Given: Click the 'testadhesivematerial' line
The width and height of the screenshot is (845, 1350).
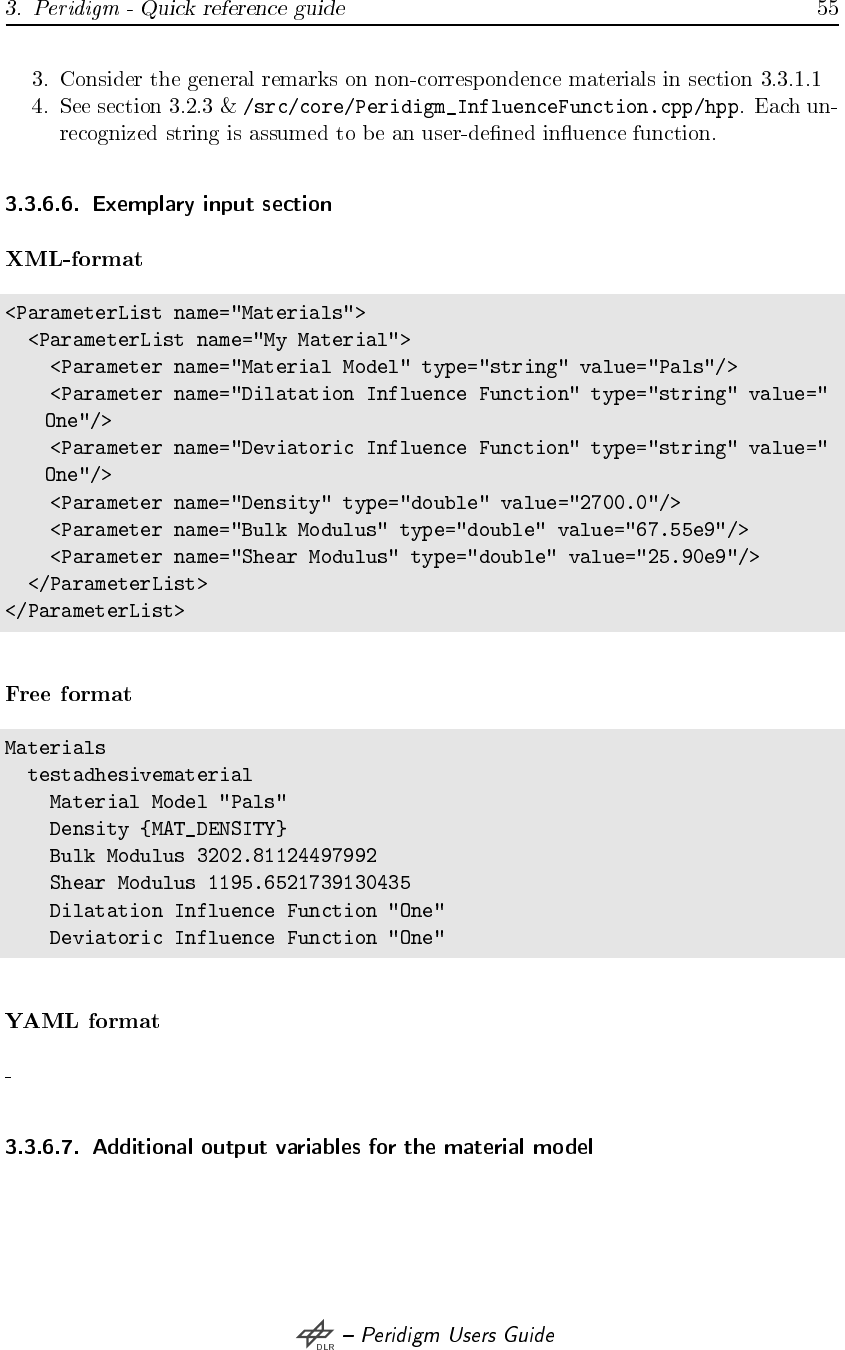Looking at the screenshot, I should (140, 775).
